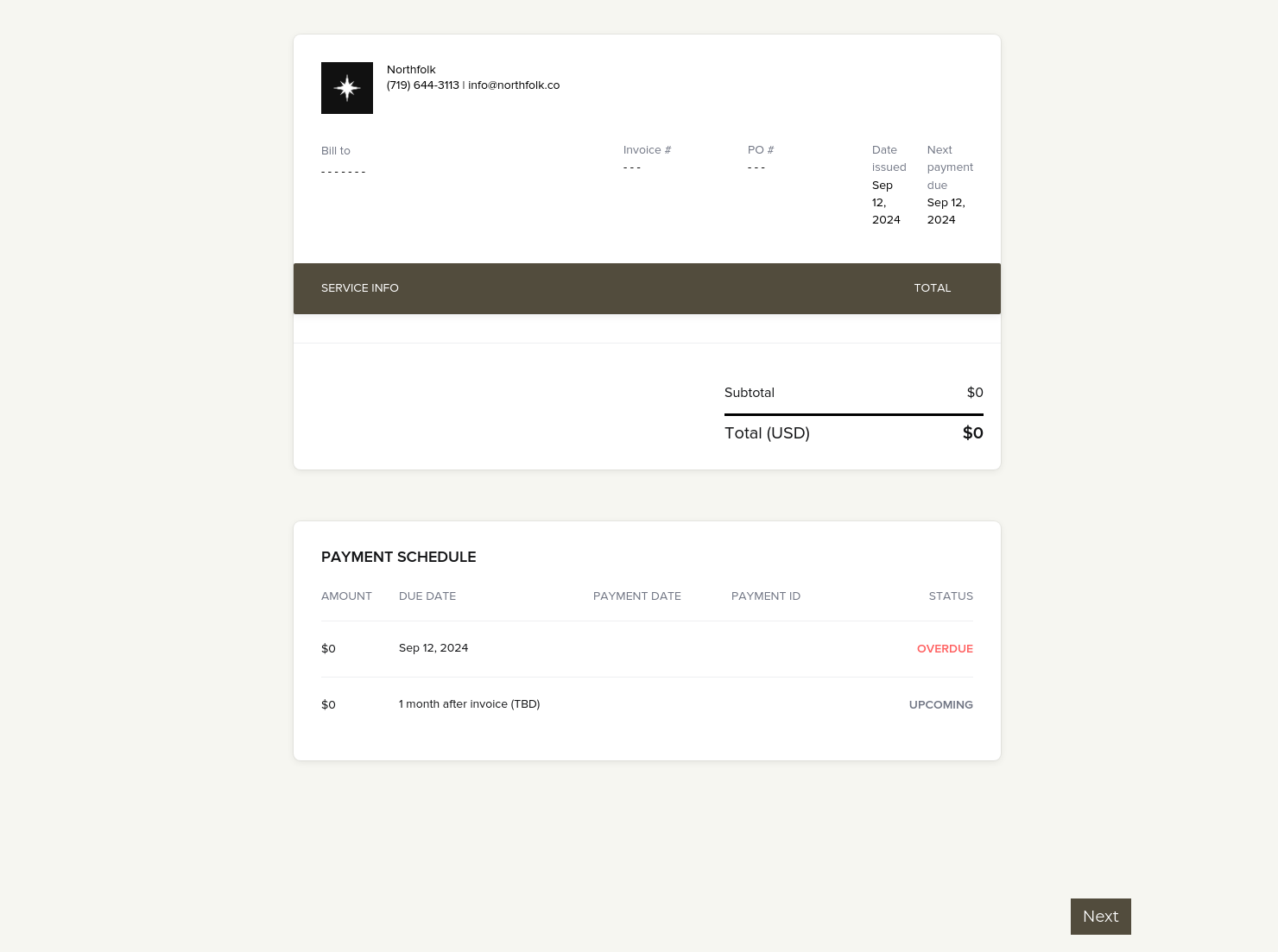Click the Northfolk star logo
The height and width of the screenshot is (952, 1278).
[347, 88]
